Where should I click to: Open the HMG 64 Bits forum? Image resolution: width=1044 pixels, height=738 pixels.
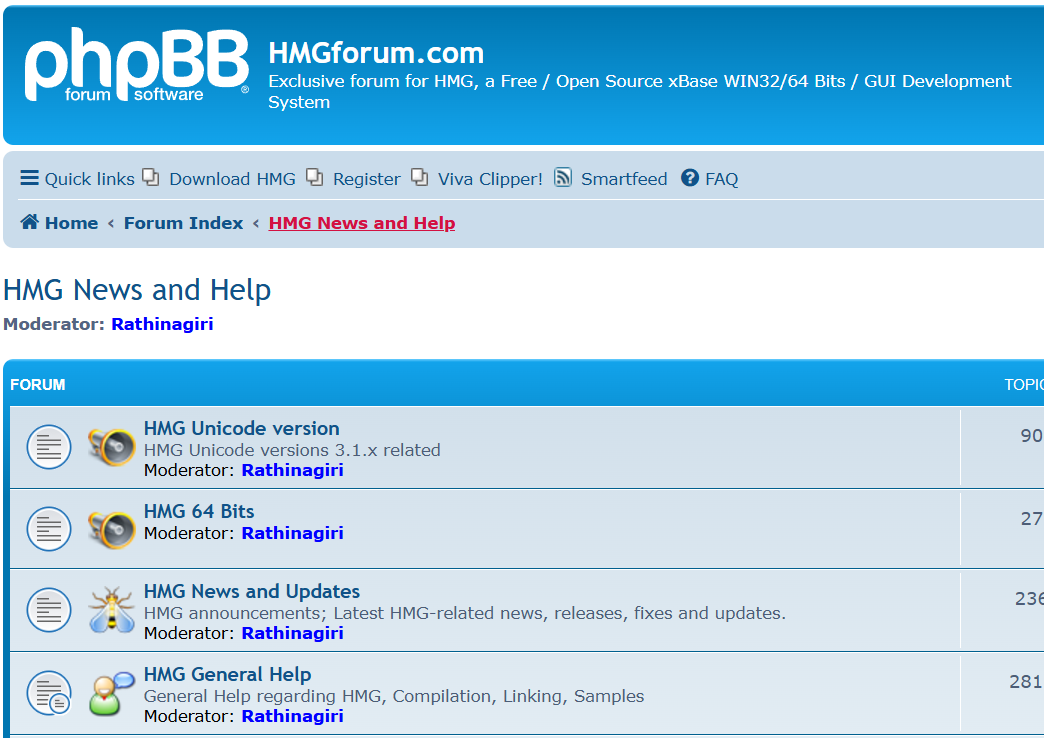(199, 512)
